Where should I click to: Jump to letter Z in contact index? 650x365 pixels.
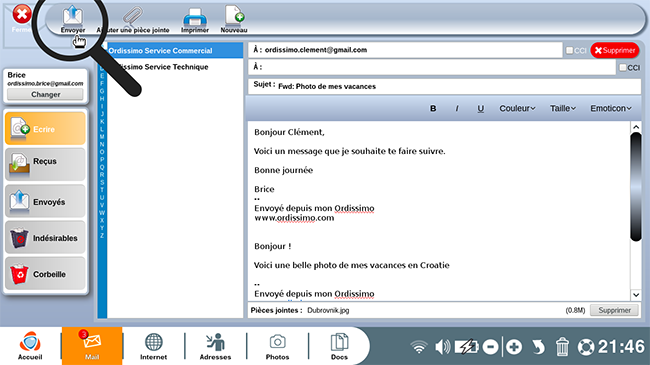click(102, 235)
